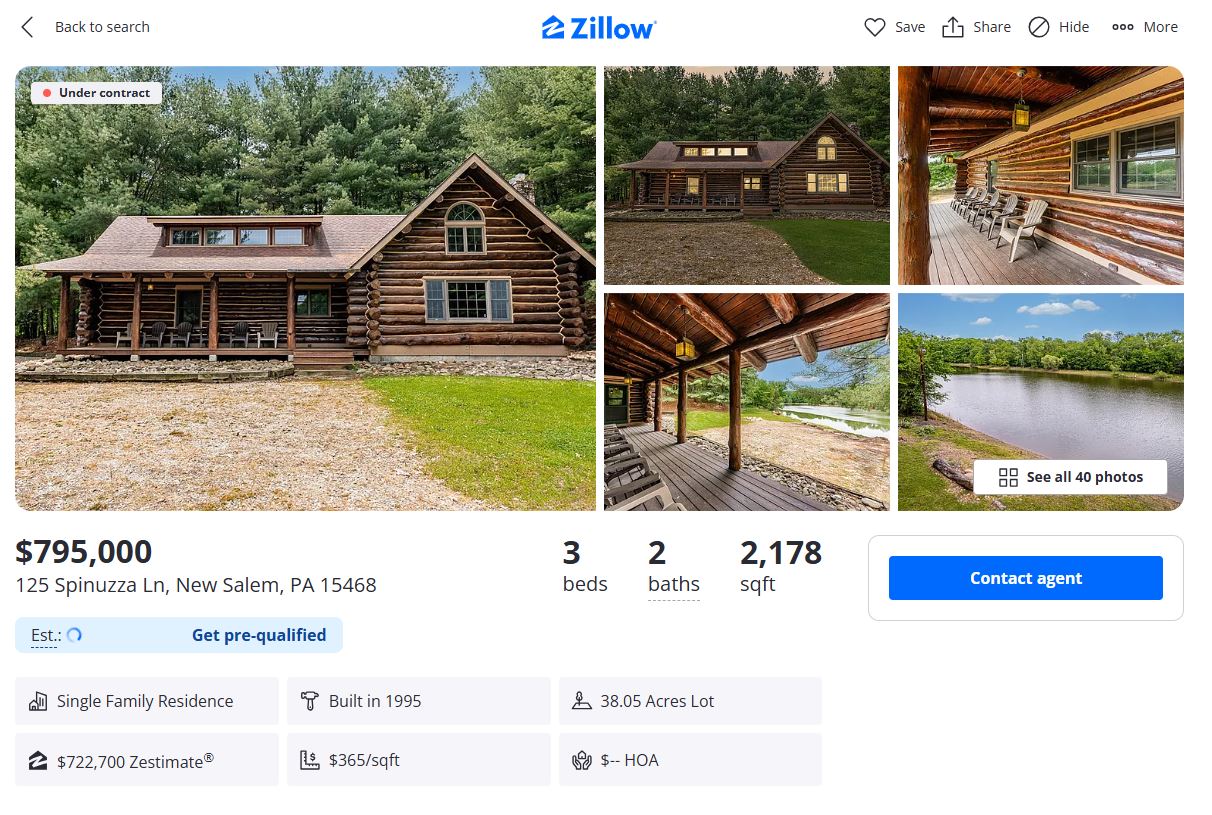The width and height of the screenshot is (1212, 815).
Task: Click the back arrow to return
Action: point(25,27)
